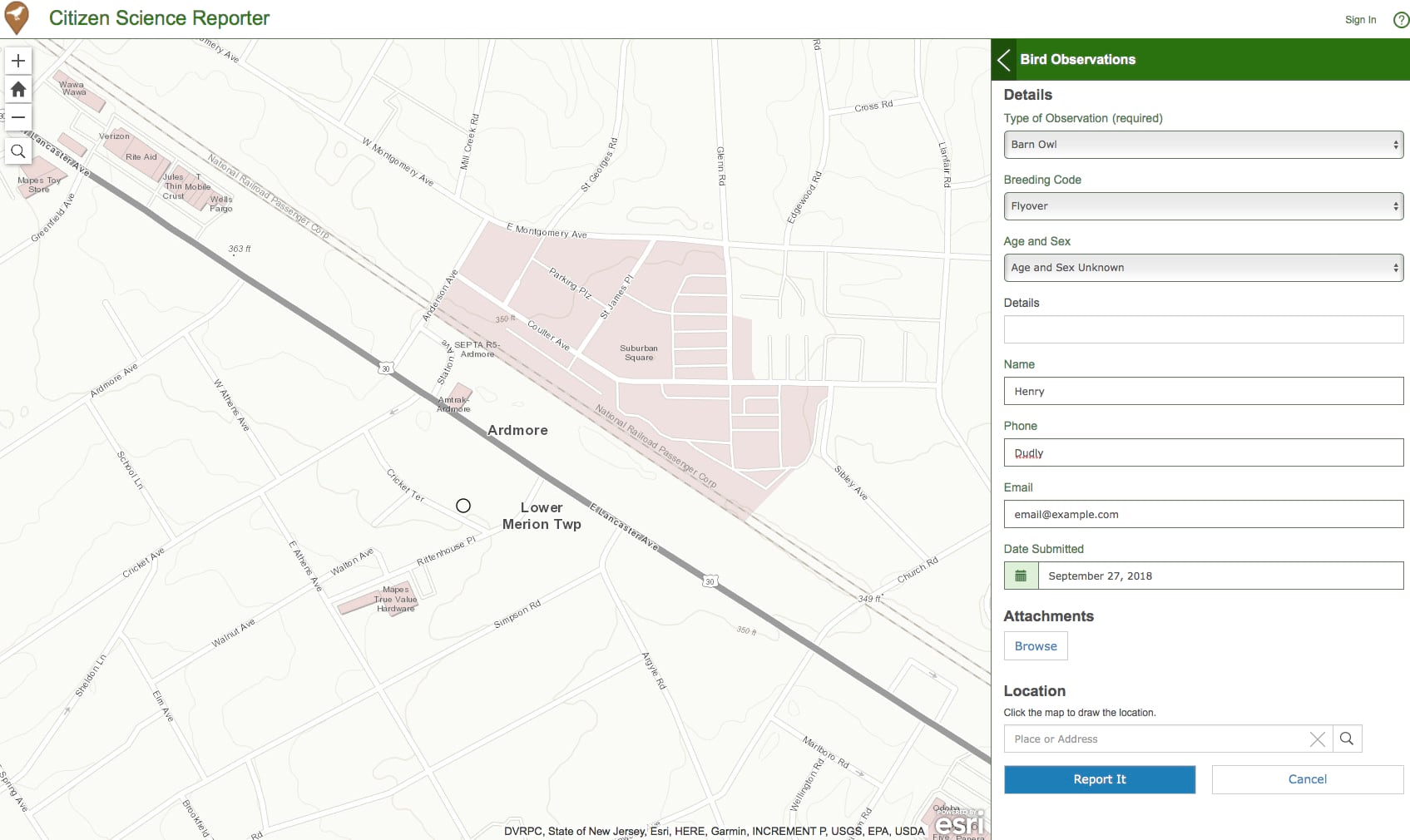Click Wawa label on map

72,88
